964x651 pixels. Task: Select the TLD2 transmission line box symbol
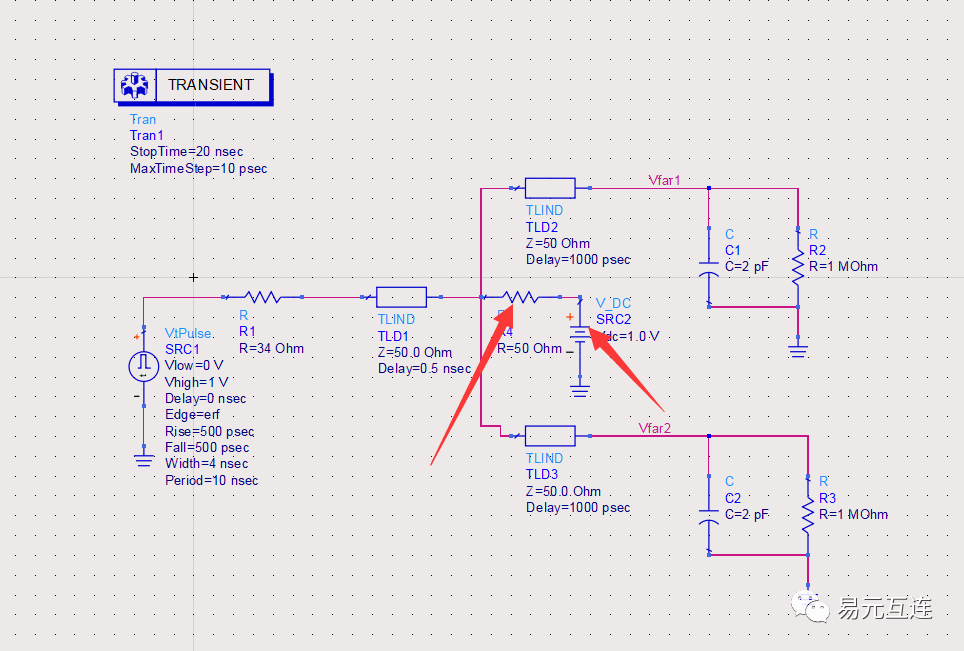(549, 186)
